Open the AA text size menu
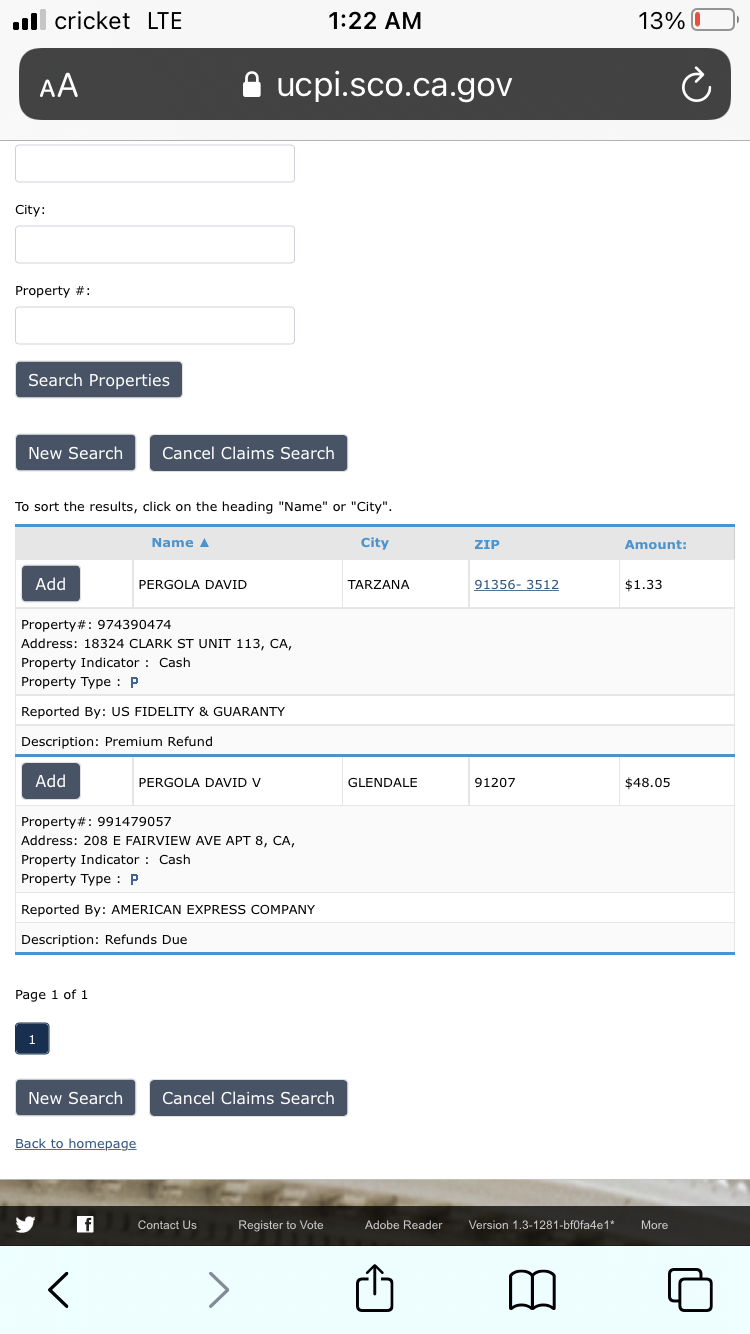Screen dimensions: 750x1334 [59, 86]
